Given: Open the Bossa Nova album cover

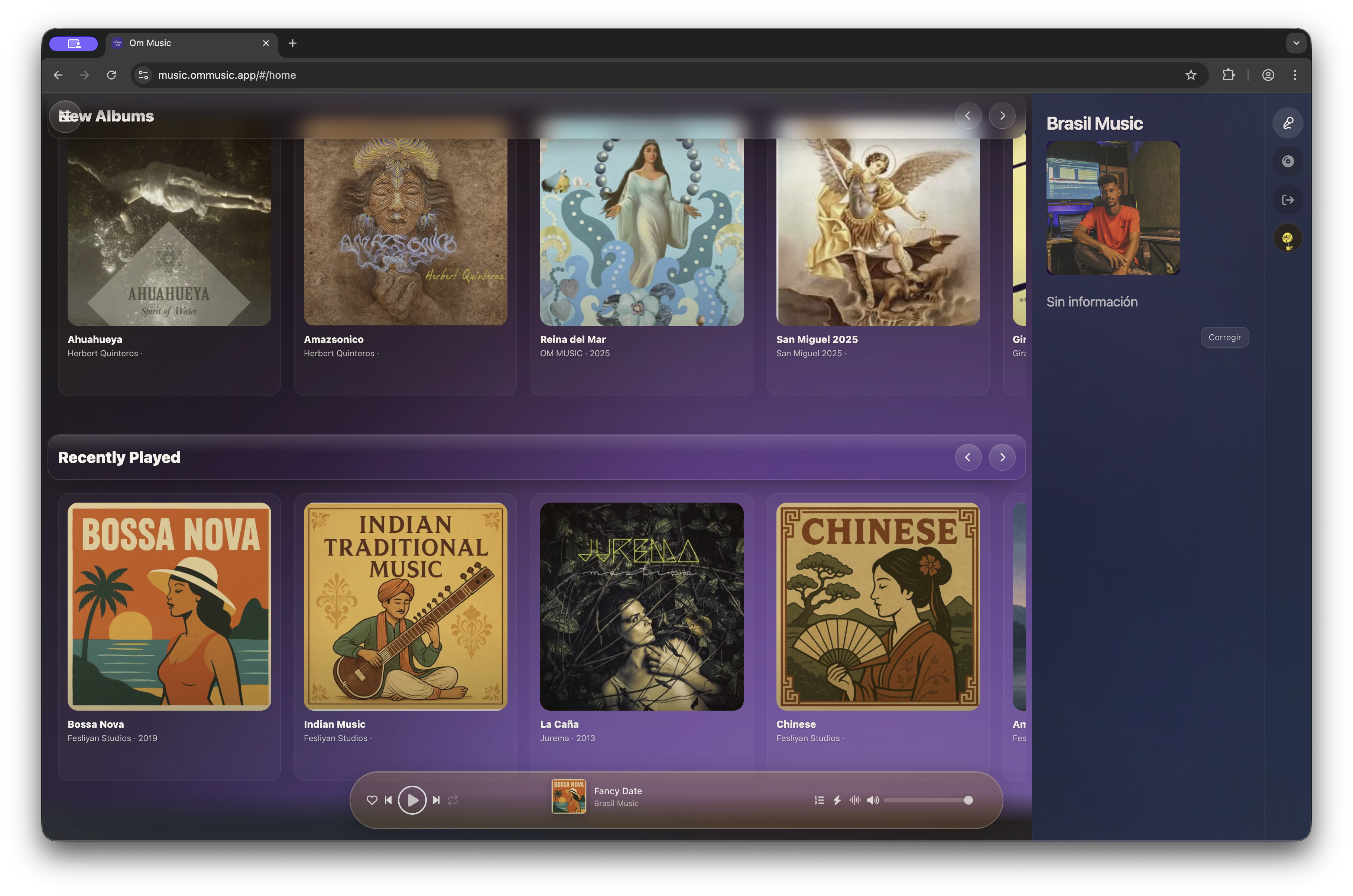Looking at the screenshot, I should click(169, 606).
